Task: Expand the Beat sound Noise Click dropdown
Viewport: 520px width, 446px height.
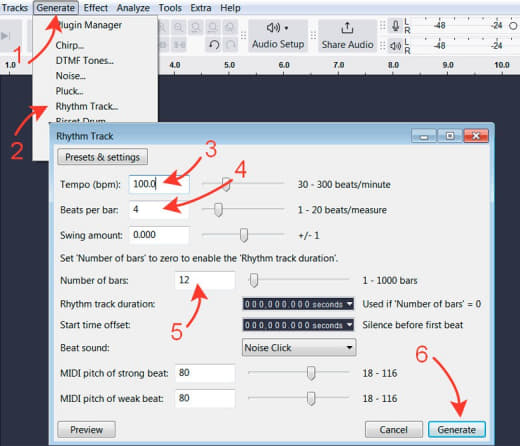Action: 299,348
